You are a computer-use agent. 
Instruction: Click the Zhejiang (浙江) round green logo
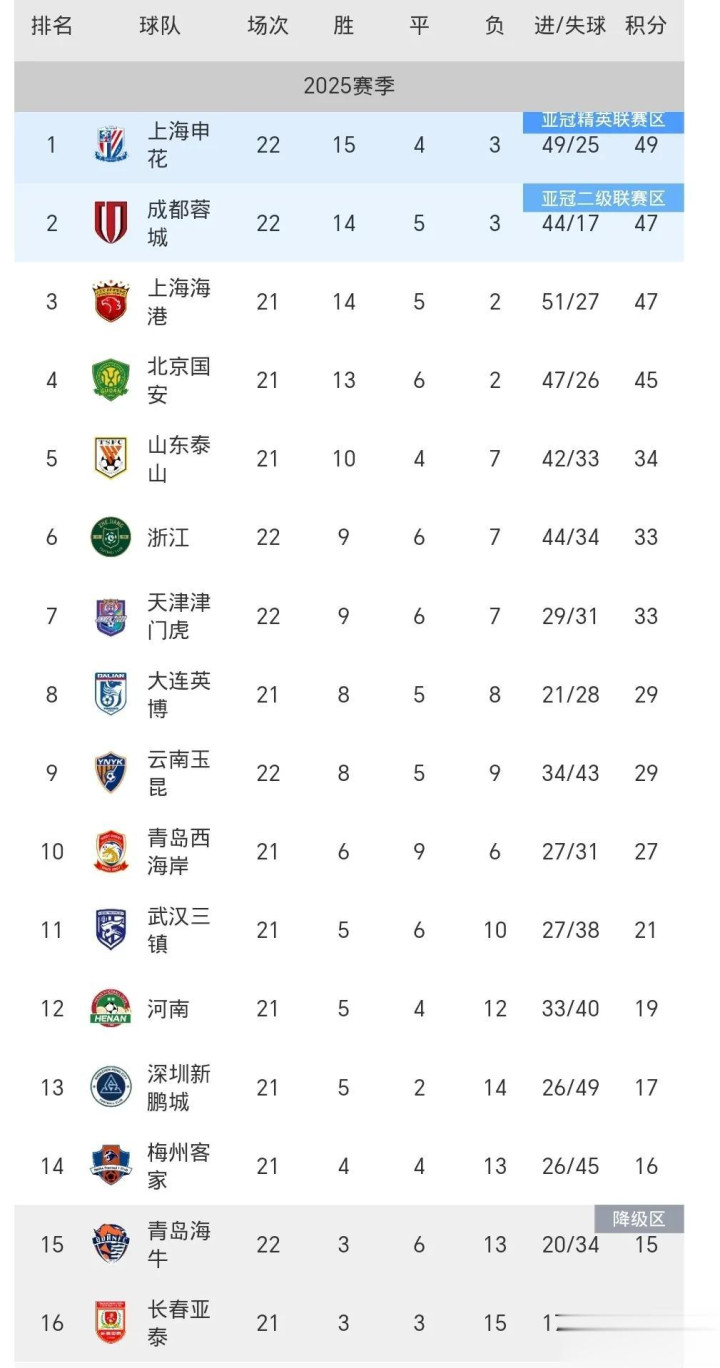(111, 537)
